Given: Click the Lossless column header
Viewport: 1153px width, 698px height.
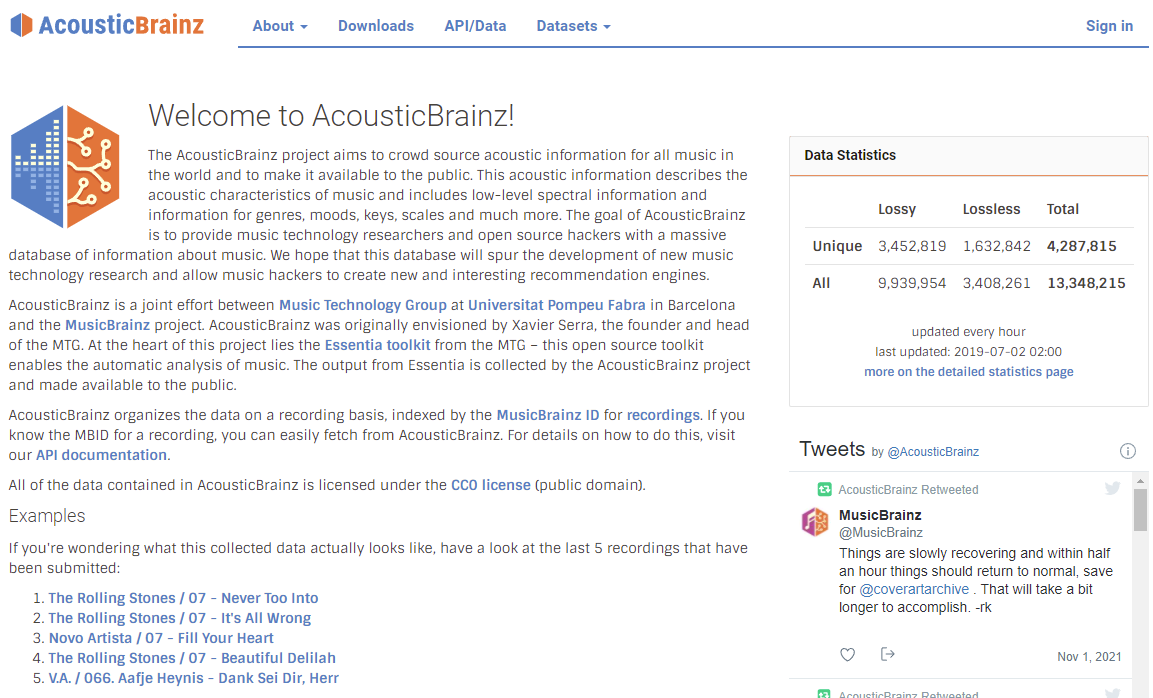Looking at the screenshot, I should tap(991, 209).
